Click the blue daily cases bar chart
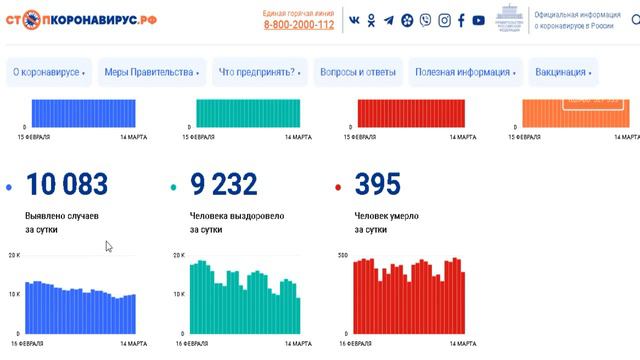The width and height of the screenshot is (640, 360). click(x=80, y=307)
